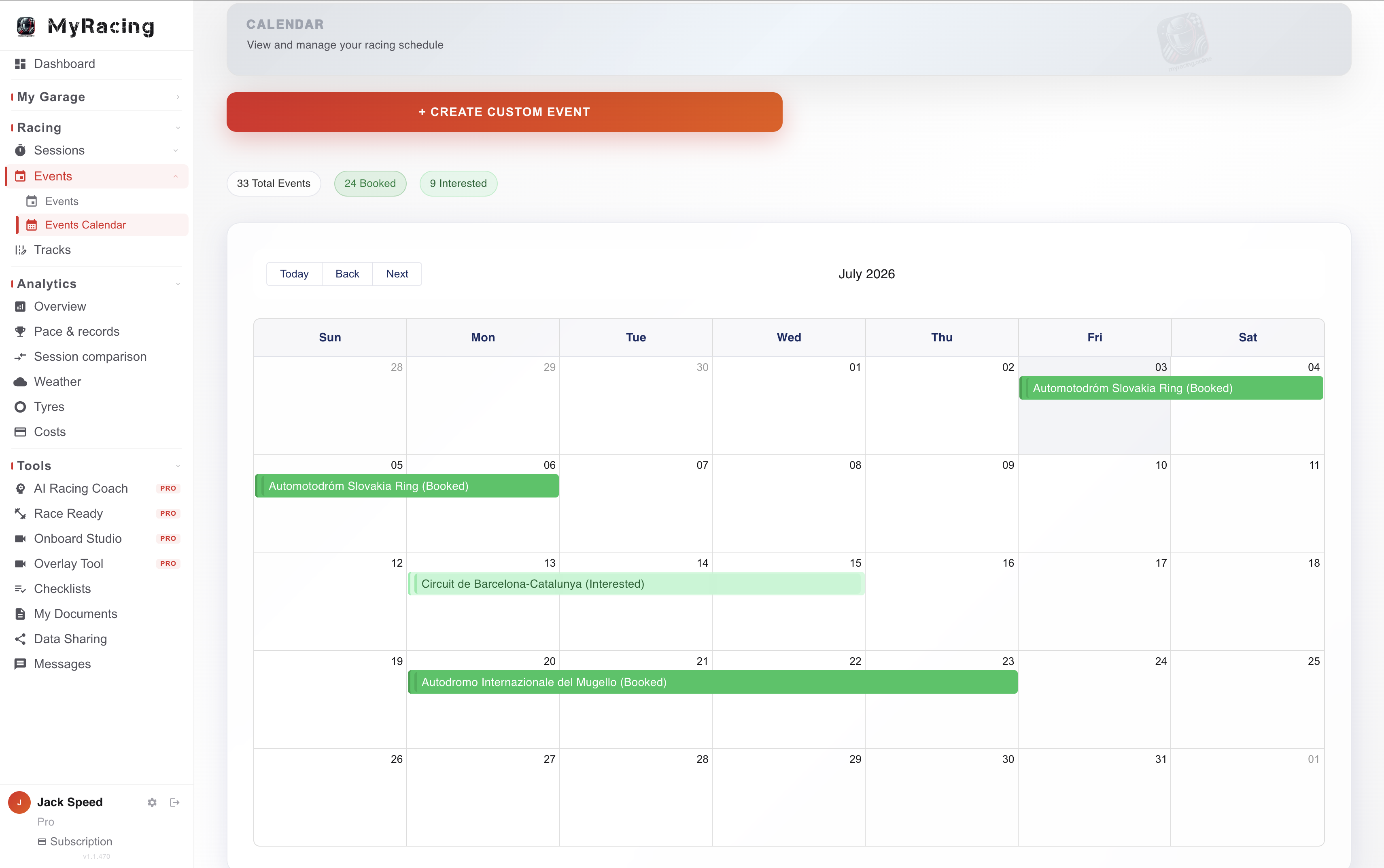This screenshot has height=868, width=1384.
Task: Click the Checklists icon
Action: [x=20, y=589]
